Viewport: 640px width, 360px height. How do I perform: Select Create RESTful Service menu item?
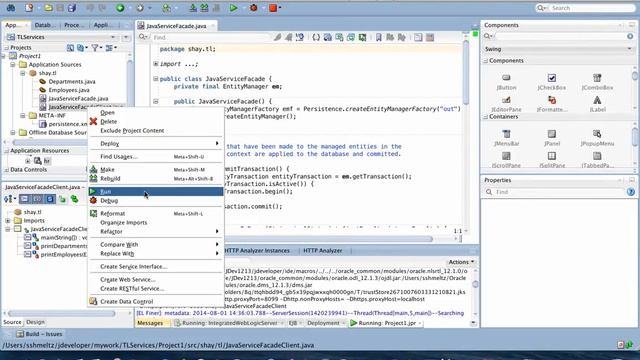tap(156, 289)
